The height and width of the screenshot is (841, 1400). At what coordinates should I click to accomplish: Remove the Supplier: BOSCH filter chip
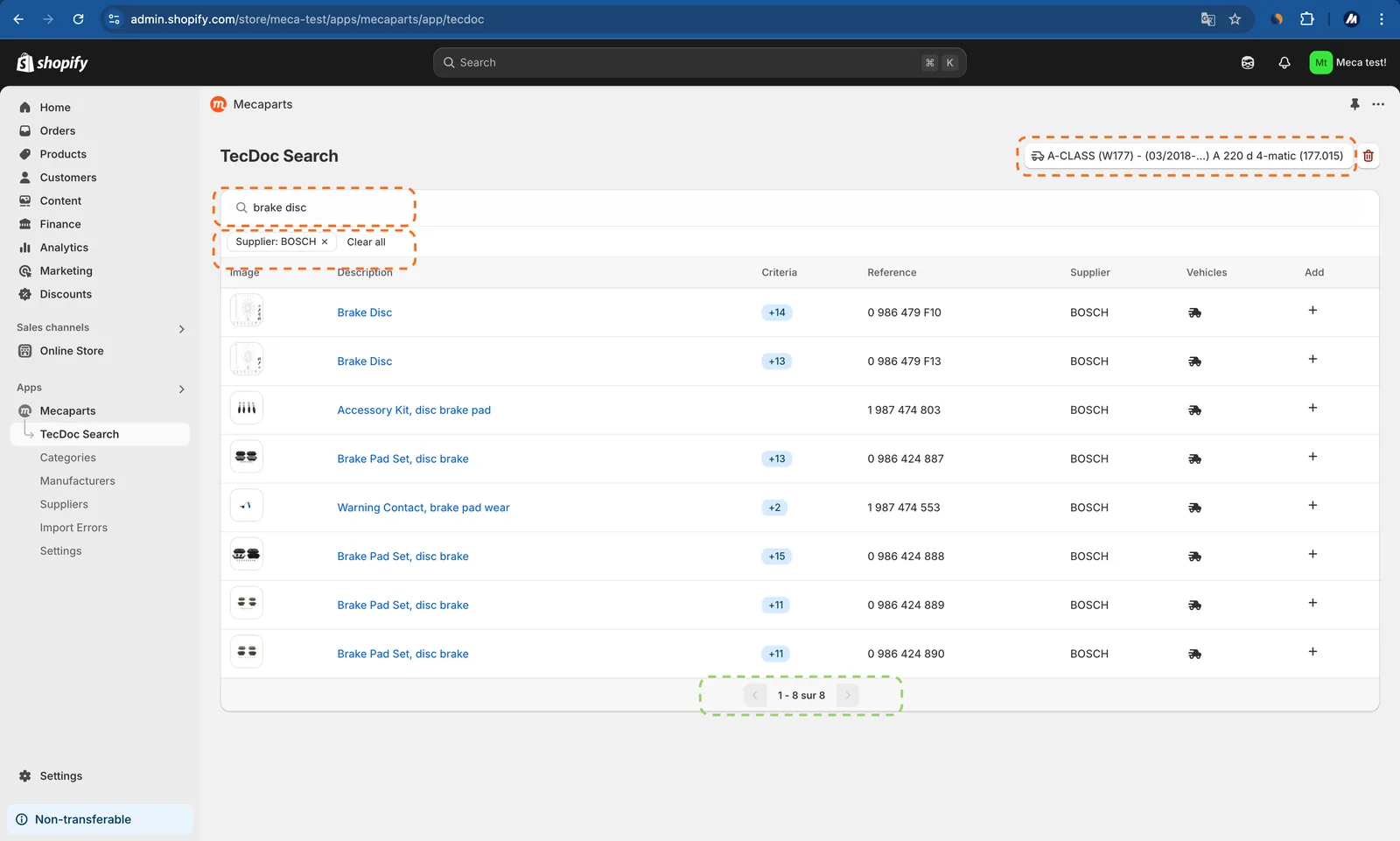[325, 242]
